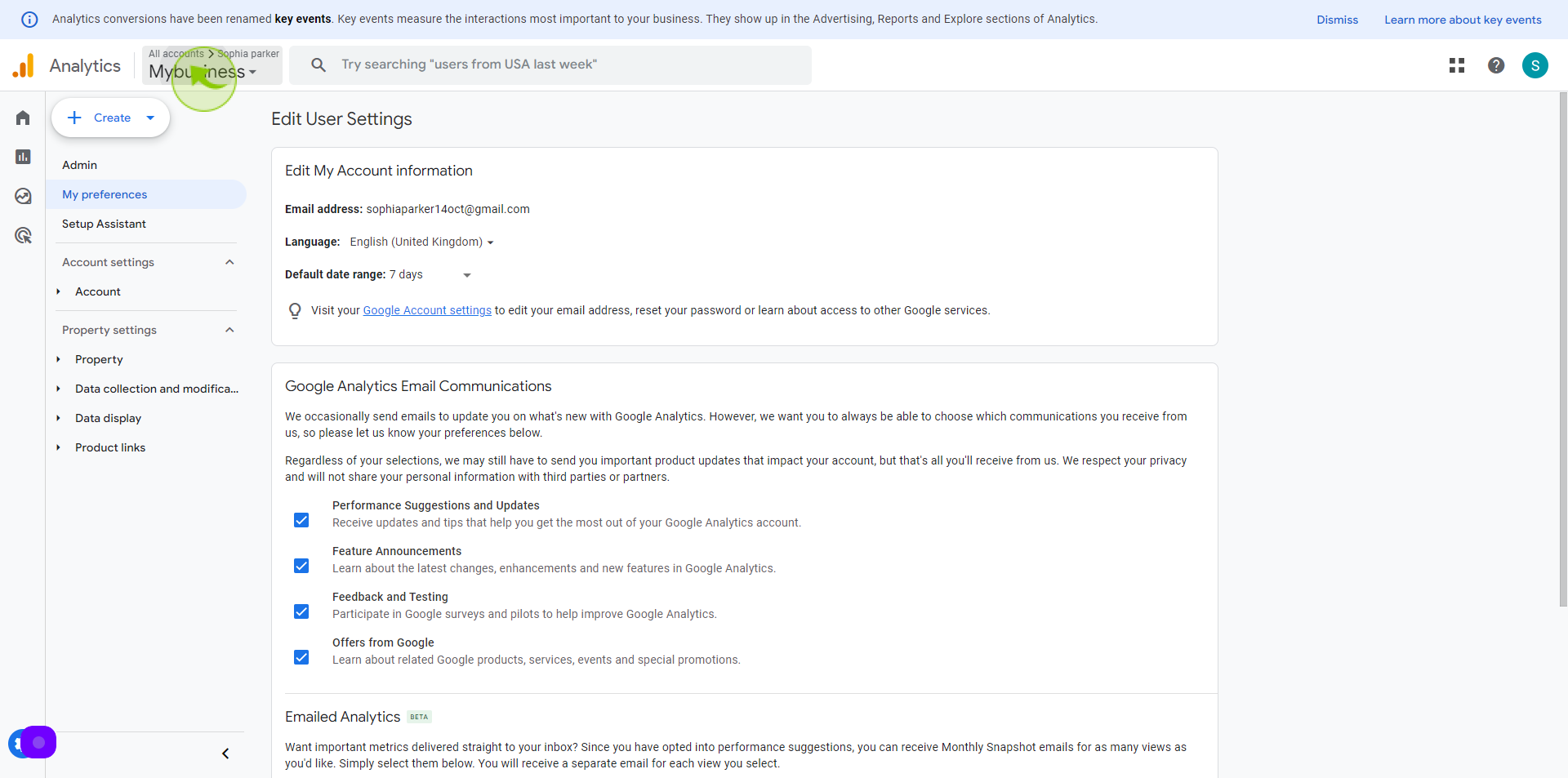Image resolution: width=1568 pixels, height=778 pixels.
Task: Open the Google apps grid icon
Action: [1457, 65]
